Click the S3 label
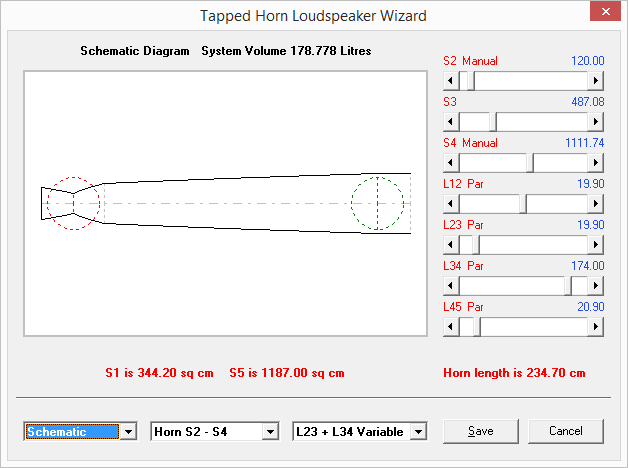The height and width of the screenshot is (468, 628). click(450, 102)
